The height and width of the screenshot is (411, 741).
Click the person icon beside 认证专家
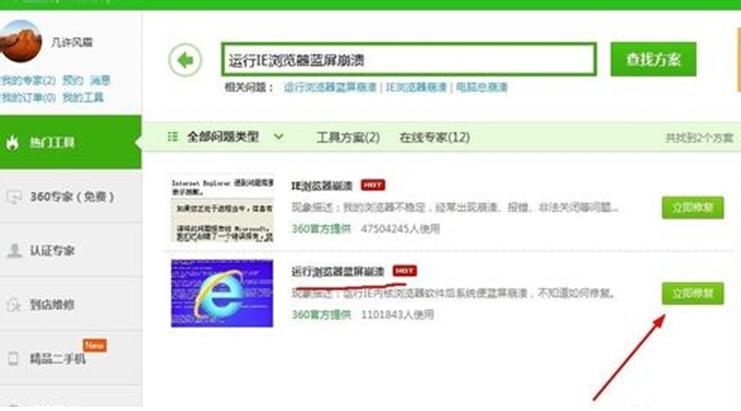point(15,249)
